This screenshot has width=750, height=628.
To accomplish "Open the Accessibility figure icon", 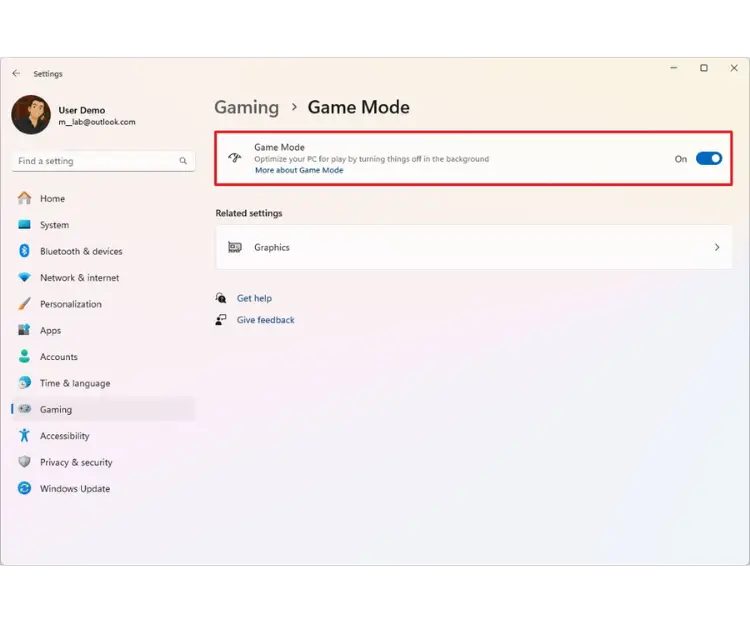I will tap(24, 435).
